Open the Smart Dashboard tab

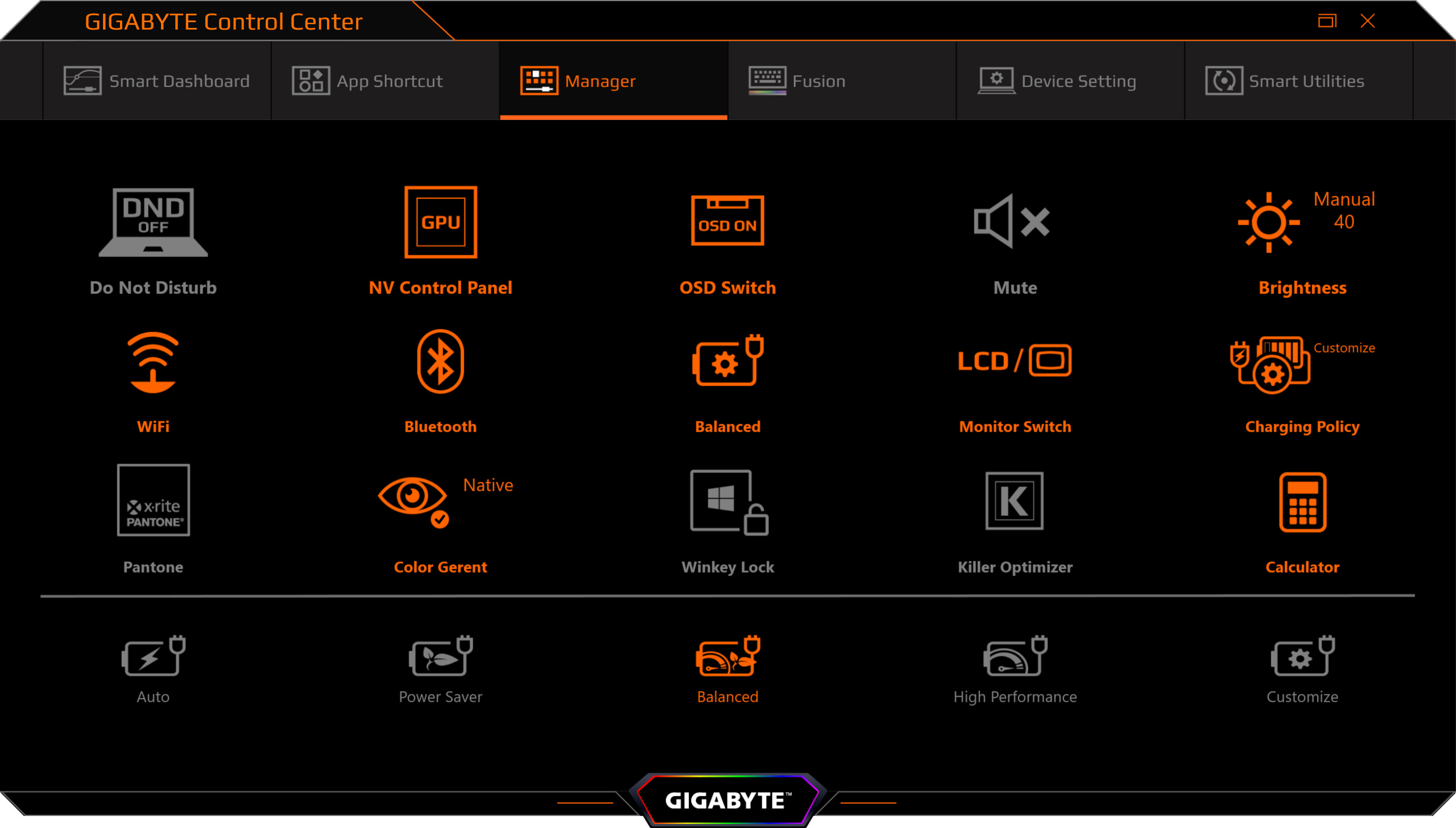(156, 81)
